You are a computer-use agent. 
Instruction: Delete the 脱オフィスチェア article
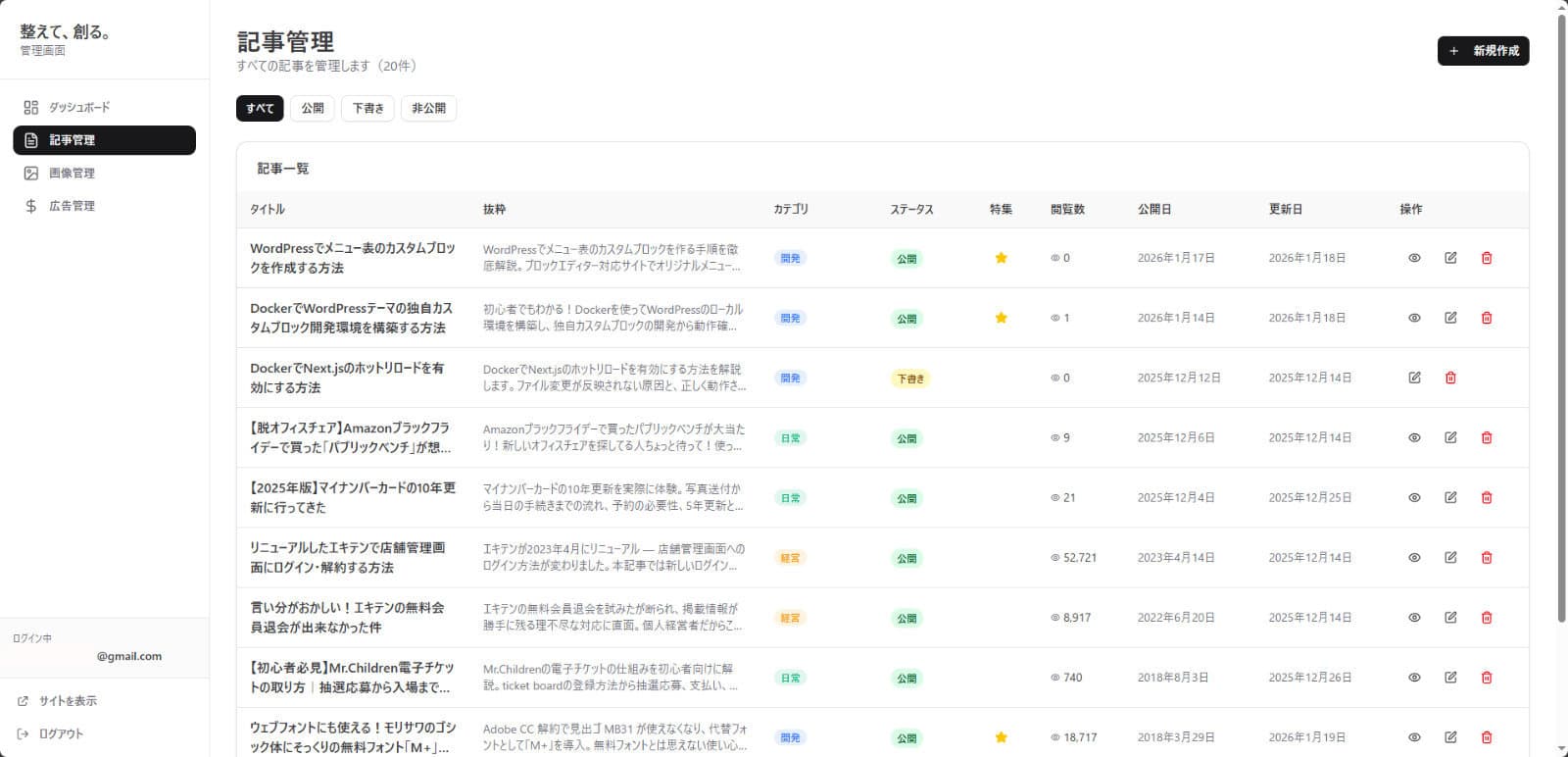[x=1487, y=437]
